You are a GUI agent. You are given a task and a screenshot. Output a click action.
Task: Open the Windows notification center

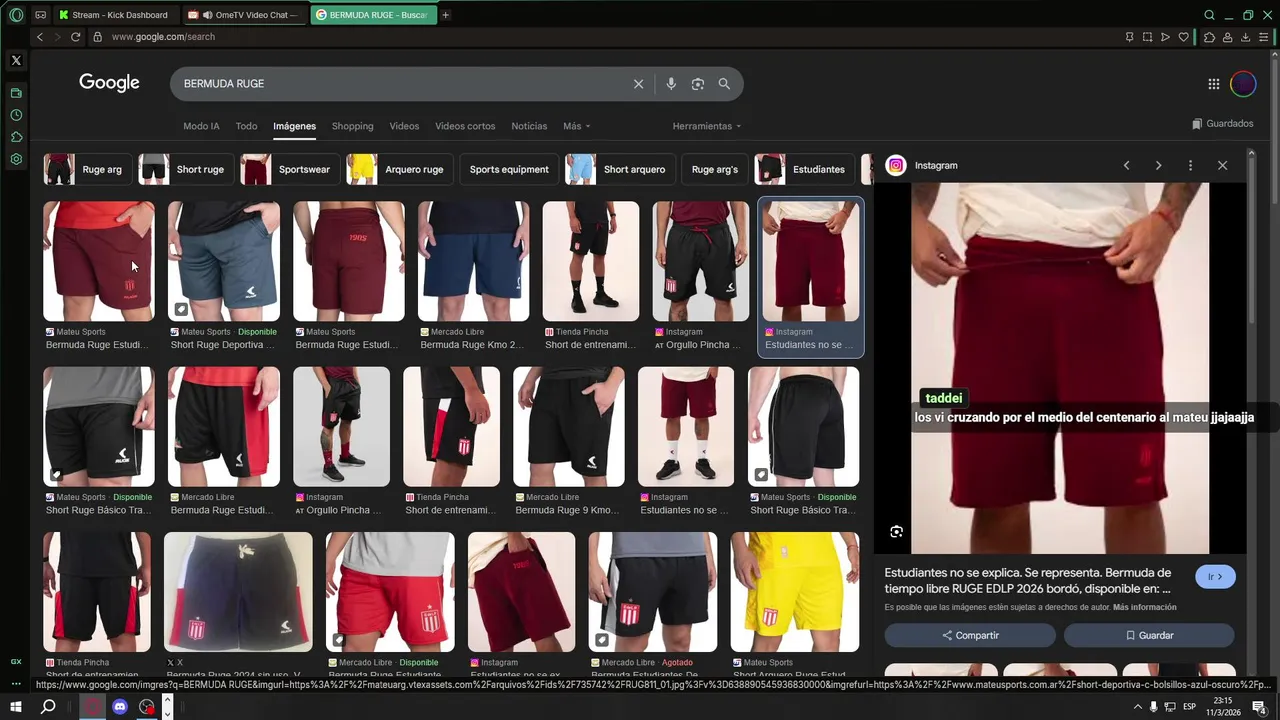pos(1259,707)
